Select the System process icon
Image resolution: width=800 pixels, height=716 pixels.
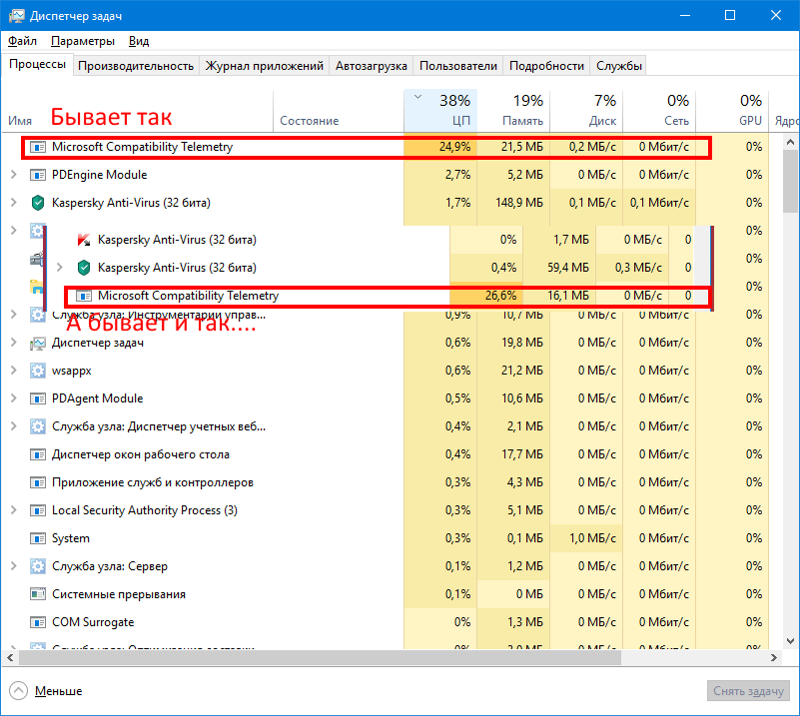pos(38,538)
